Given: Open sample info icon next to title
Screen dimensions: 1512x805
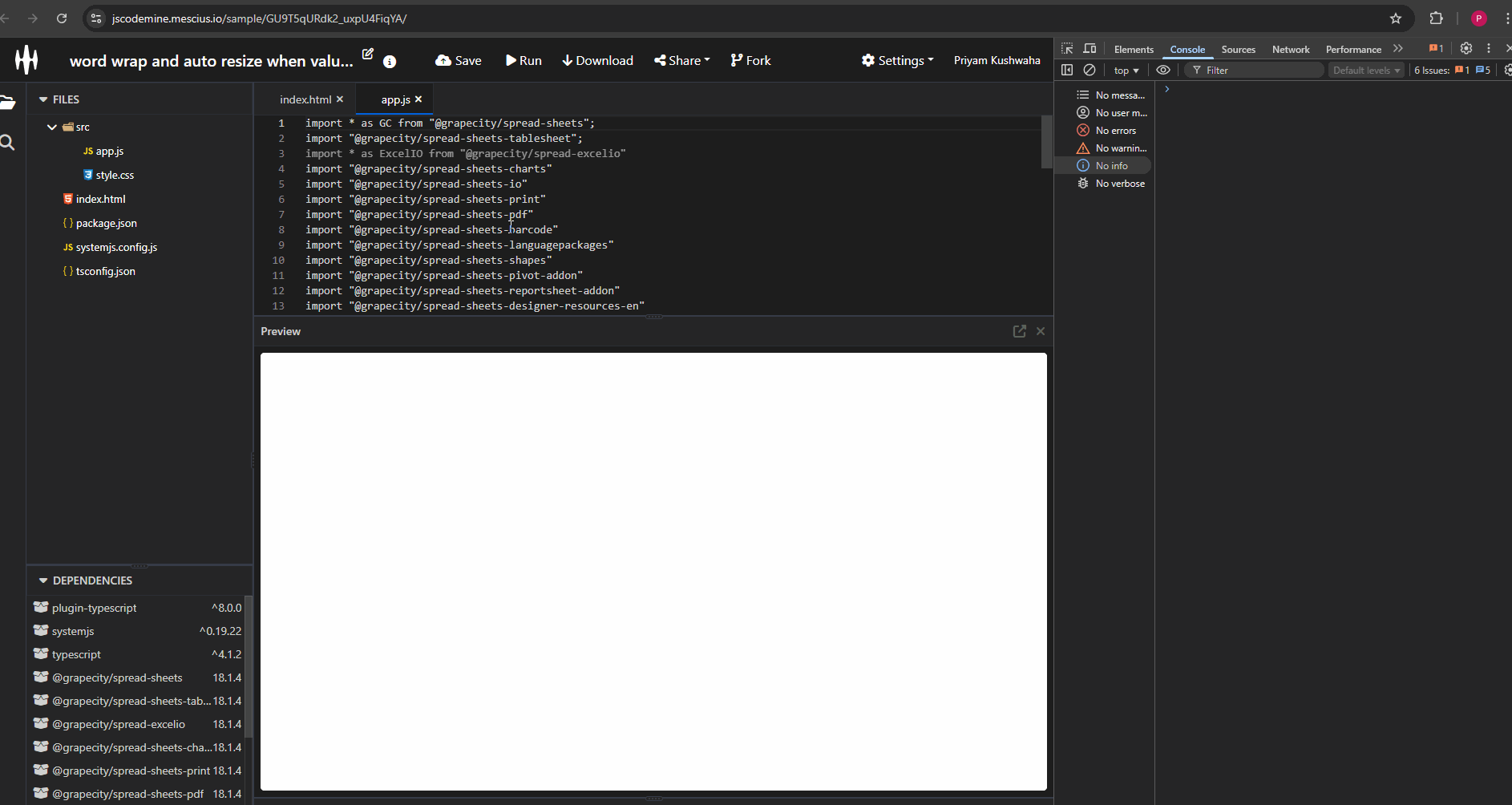Looking at the screenshot, I should coord(390,62).
